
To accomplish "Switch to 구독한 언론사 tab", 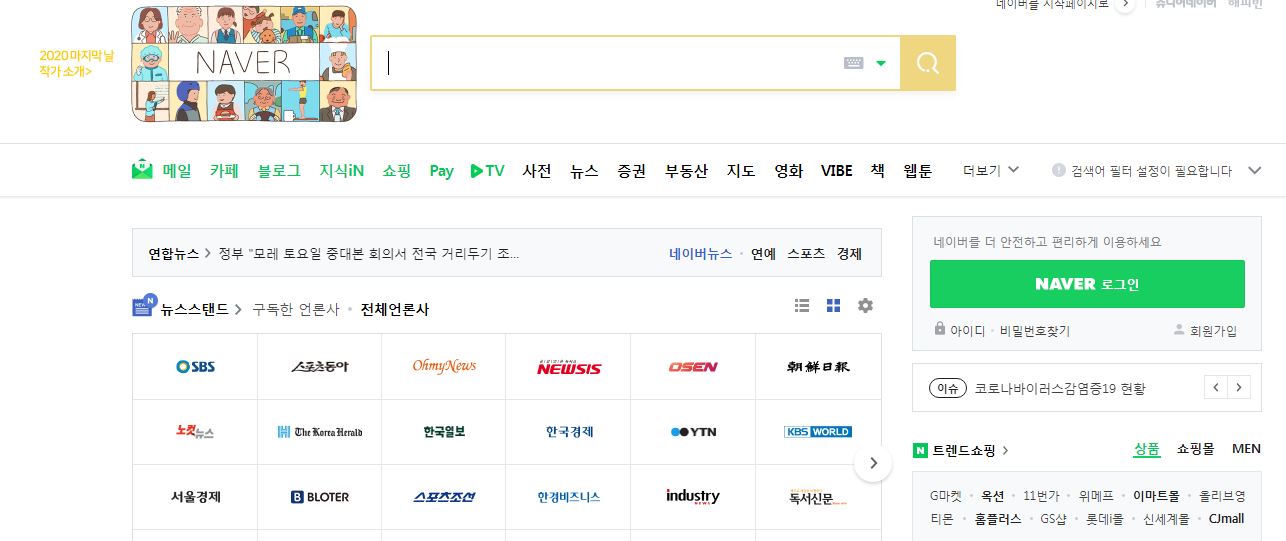I will (296, 309).
